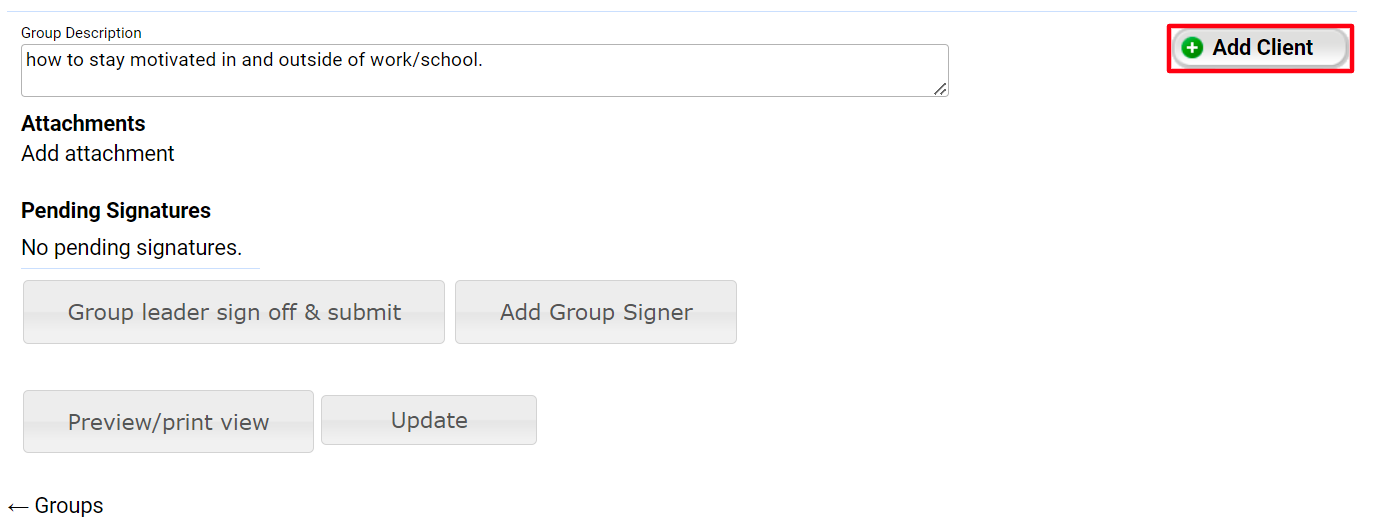Screen dimensions: 1397x531
Task: Place cursor after "work/school." in description
Action: (x=484, y=60)
